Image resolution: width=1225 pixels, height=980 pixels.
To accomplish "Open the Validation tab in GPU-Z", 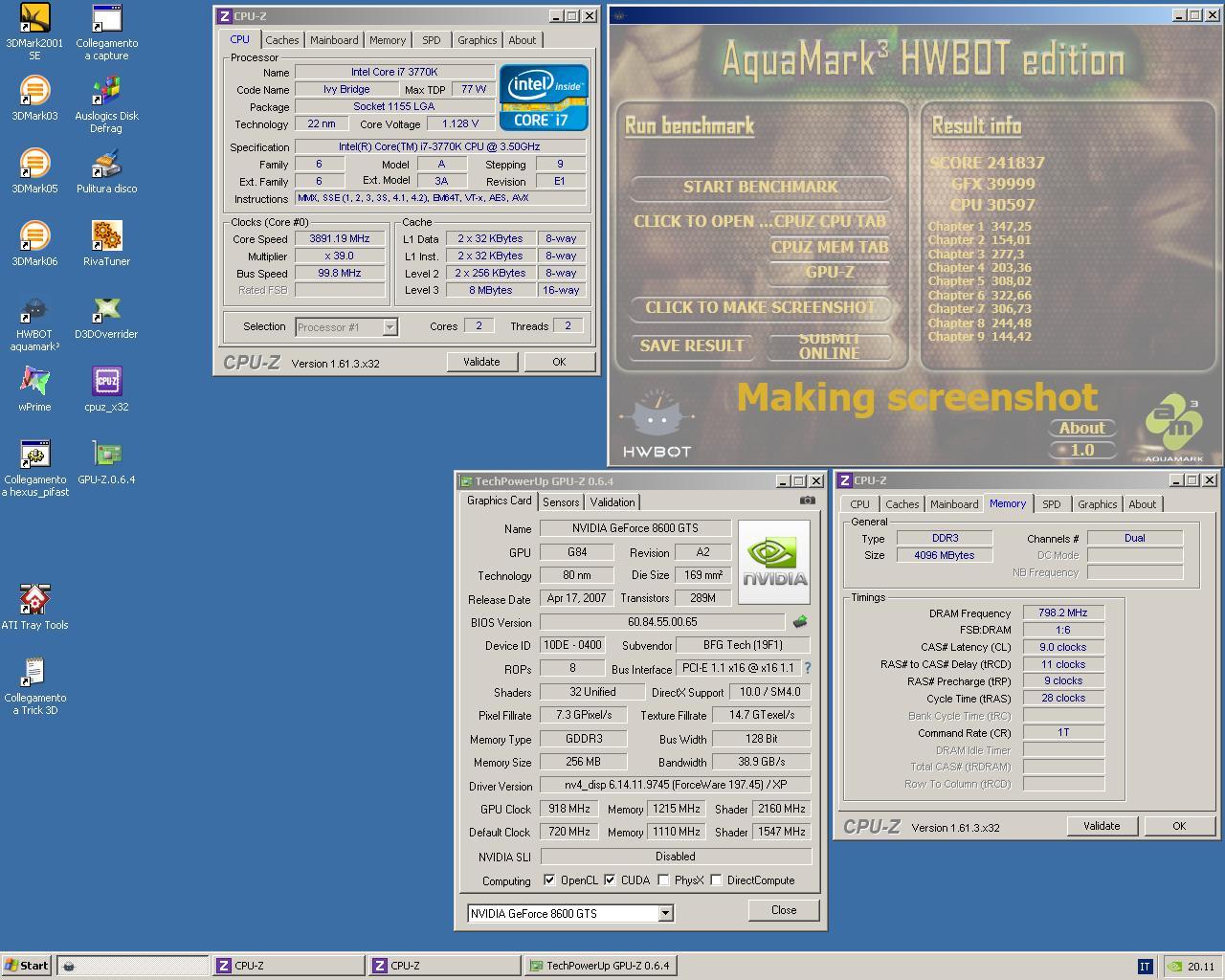I will pyautogui.click(x=612, y=502).
